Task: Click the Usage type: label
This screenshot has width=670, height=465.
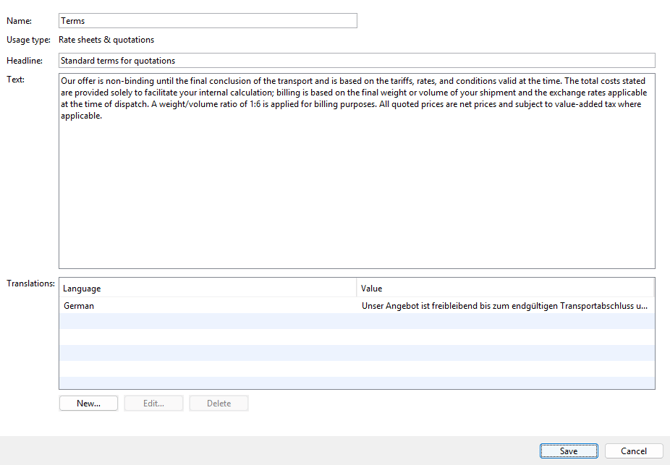Action: click(x=28, y=40)
